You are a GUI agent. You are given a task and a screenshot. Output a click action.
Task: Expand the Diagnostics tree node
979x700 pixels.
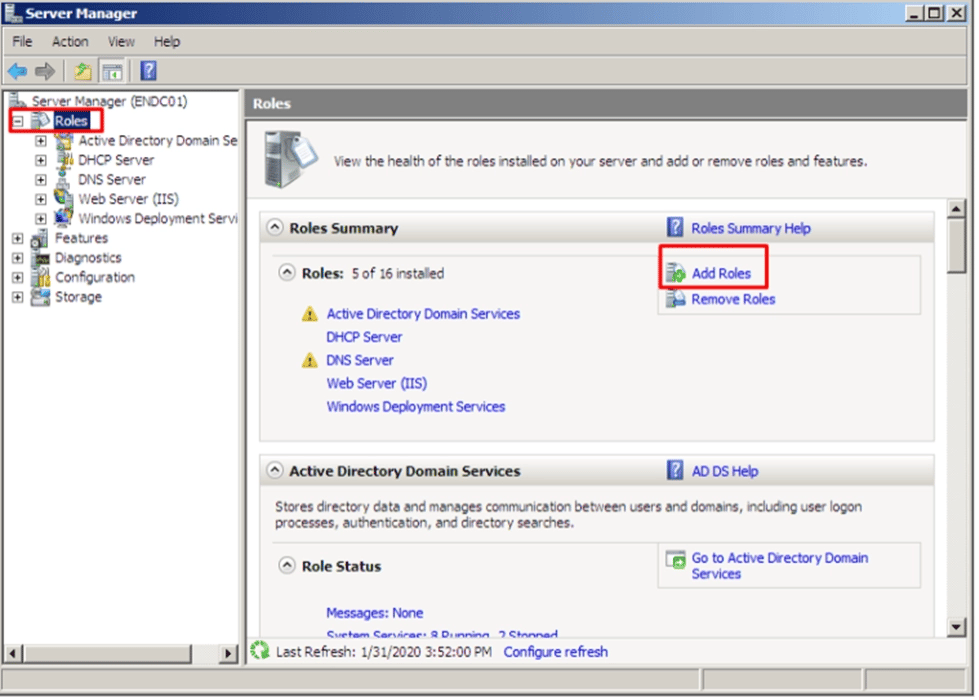coord(17,258)
